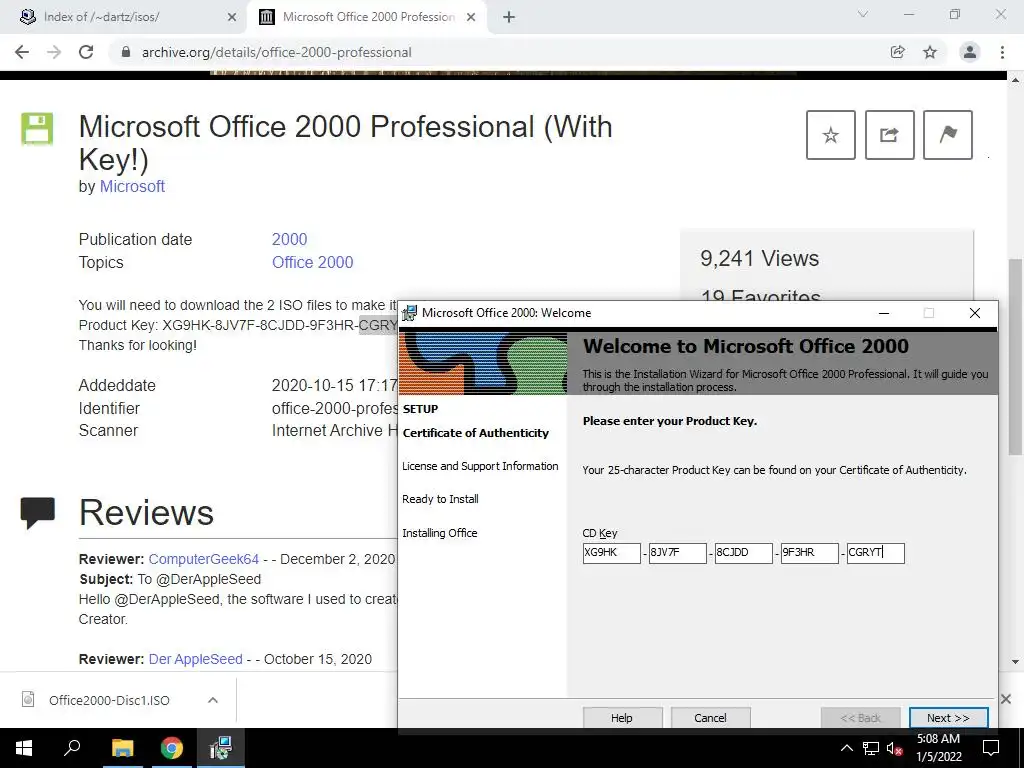Screen dimensions: 1024x768
Task: Reload the archive.org page
Action: coord(86,52)
